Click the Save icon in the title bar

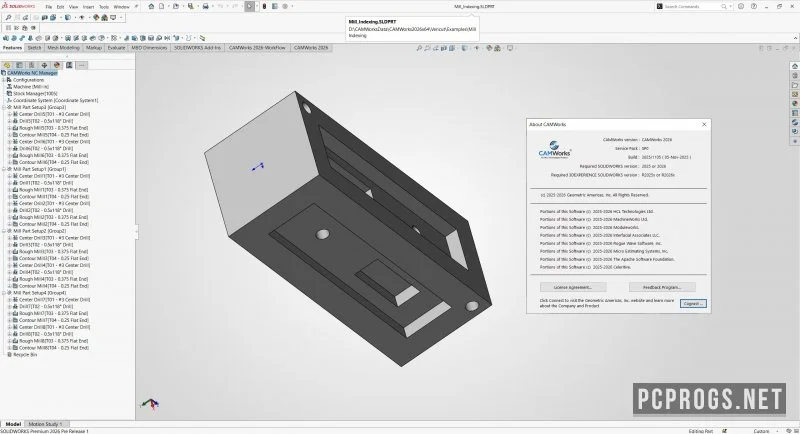click(x=190, y=6)
